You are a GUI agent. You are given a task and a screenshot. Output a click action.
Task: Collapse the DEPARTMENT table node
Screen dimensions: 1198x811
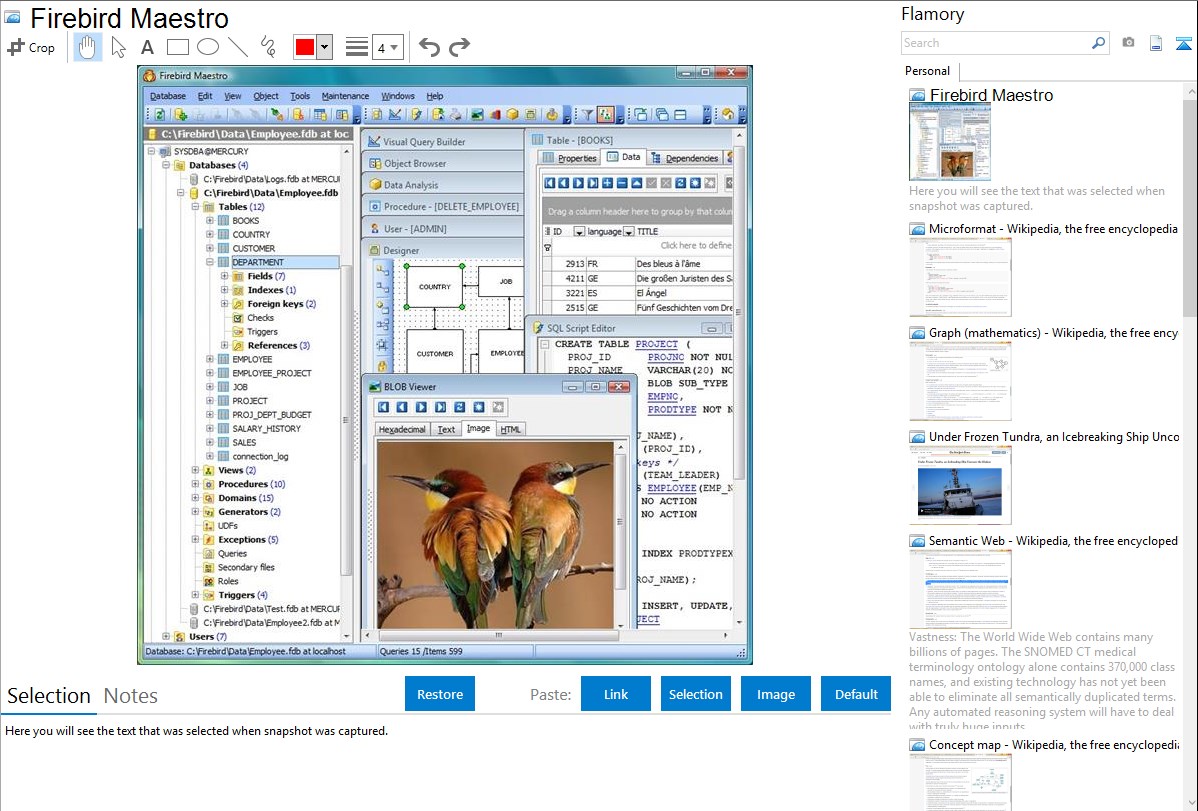tap(209, 262)
